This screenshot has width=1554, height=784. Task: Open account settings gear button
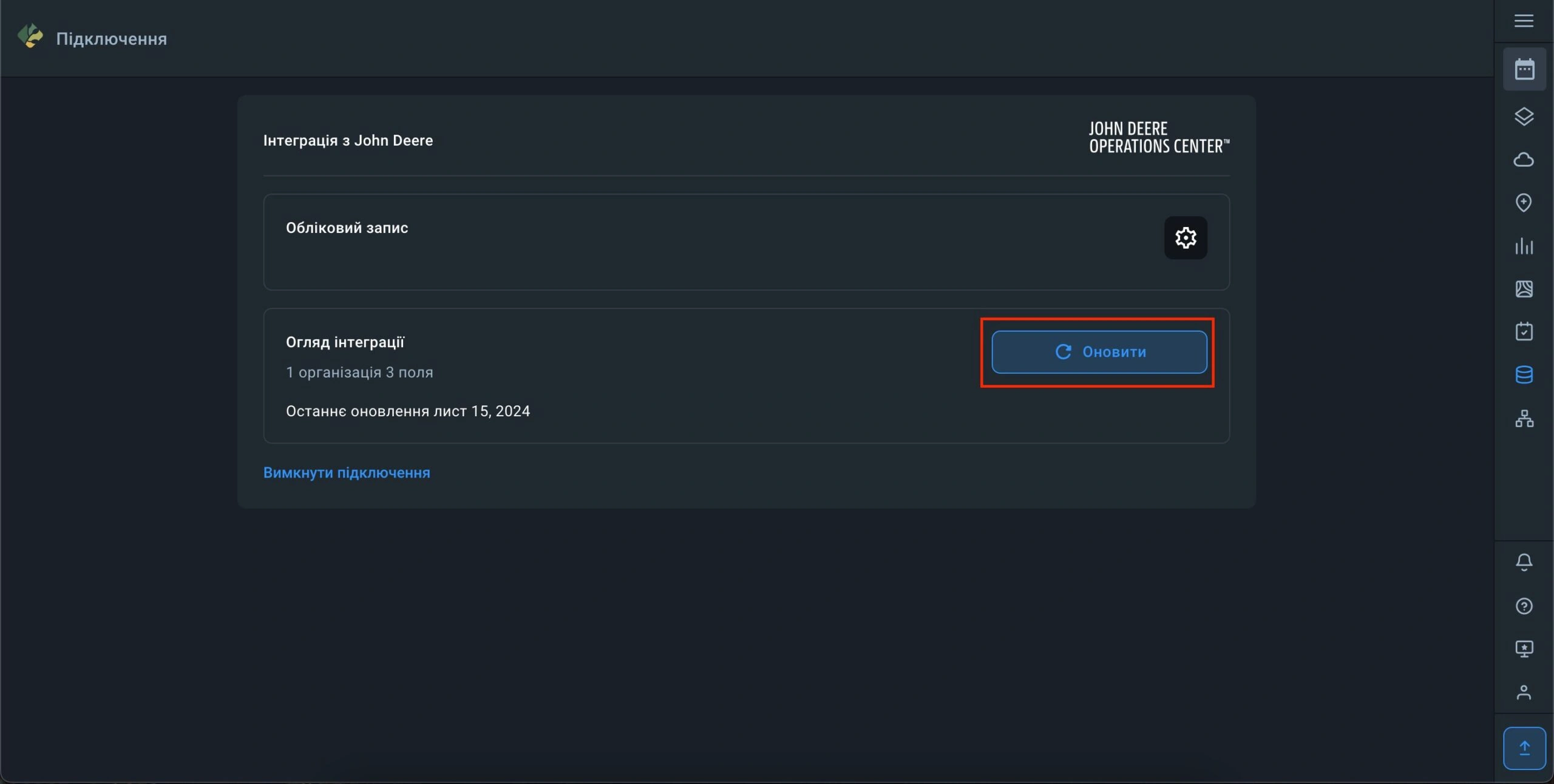1185,238
